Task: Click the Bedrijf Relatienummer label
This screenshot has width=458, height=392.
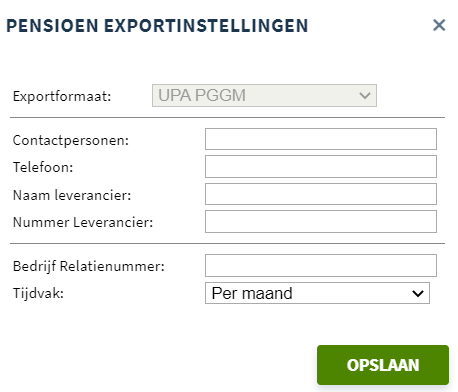Action: pyautogui.click(x=89, y=266)
